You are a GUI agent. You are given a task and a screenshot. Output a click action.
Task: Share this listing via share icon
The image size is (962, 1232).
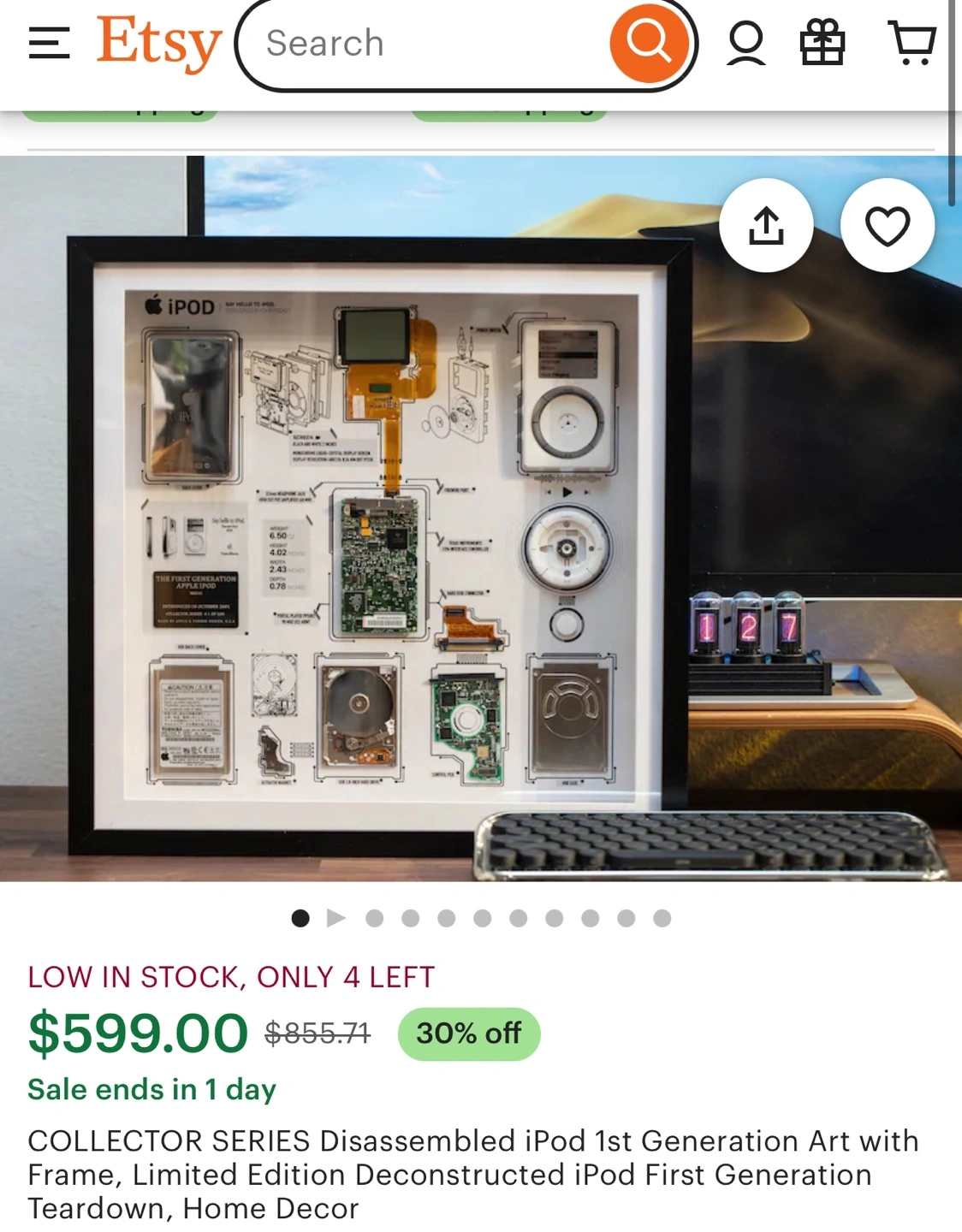(x=766, y=226)
